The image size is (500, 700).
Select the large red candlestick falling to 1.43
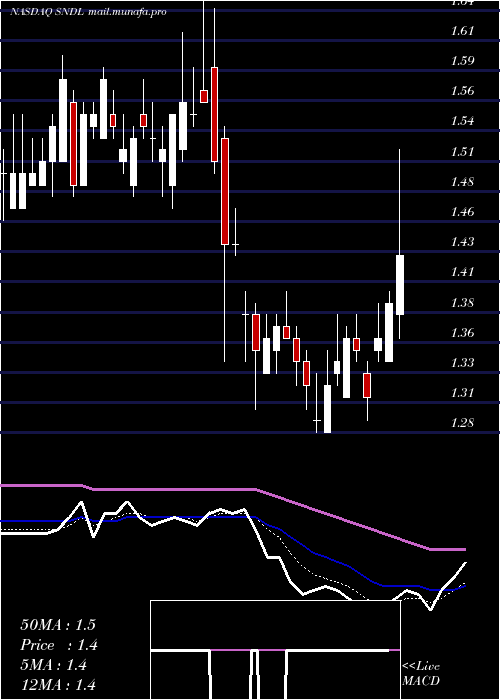point(225,192)
